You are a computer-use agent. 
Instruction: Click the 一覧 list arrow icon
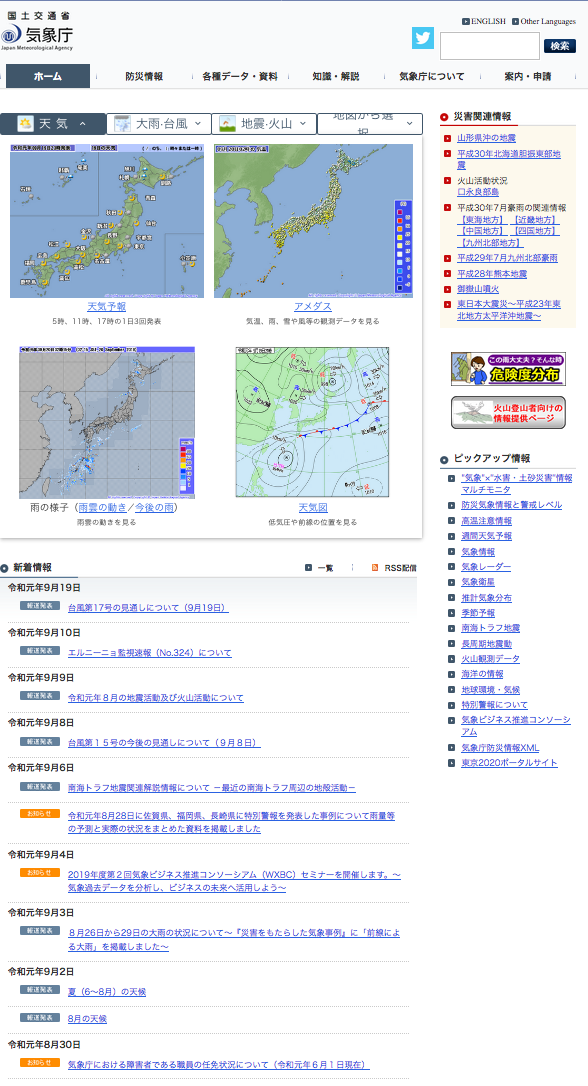pos(308,568)
